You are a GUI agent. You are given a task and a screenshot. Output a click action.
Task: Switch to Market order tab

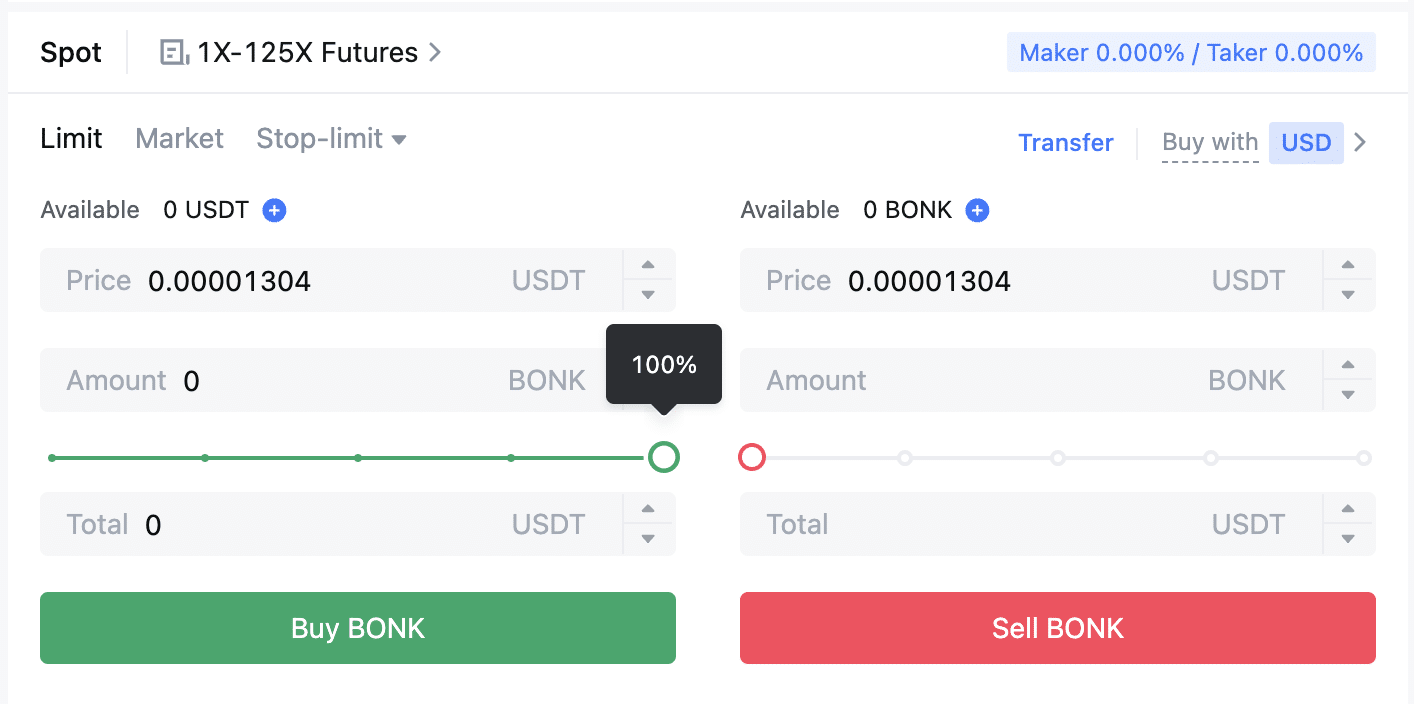[179, 139]
